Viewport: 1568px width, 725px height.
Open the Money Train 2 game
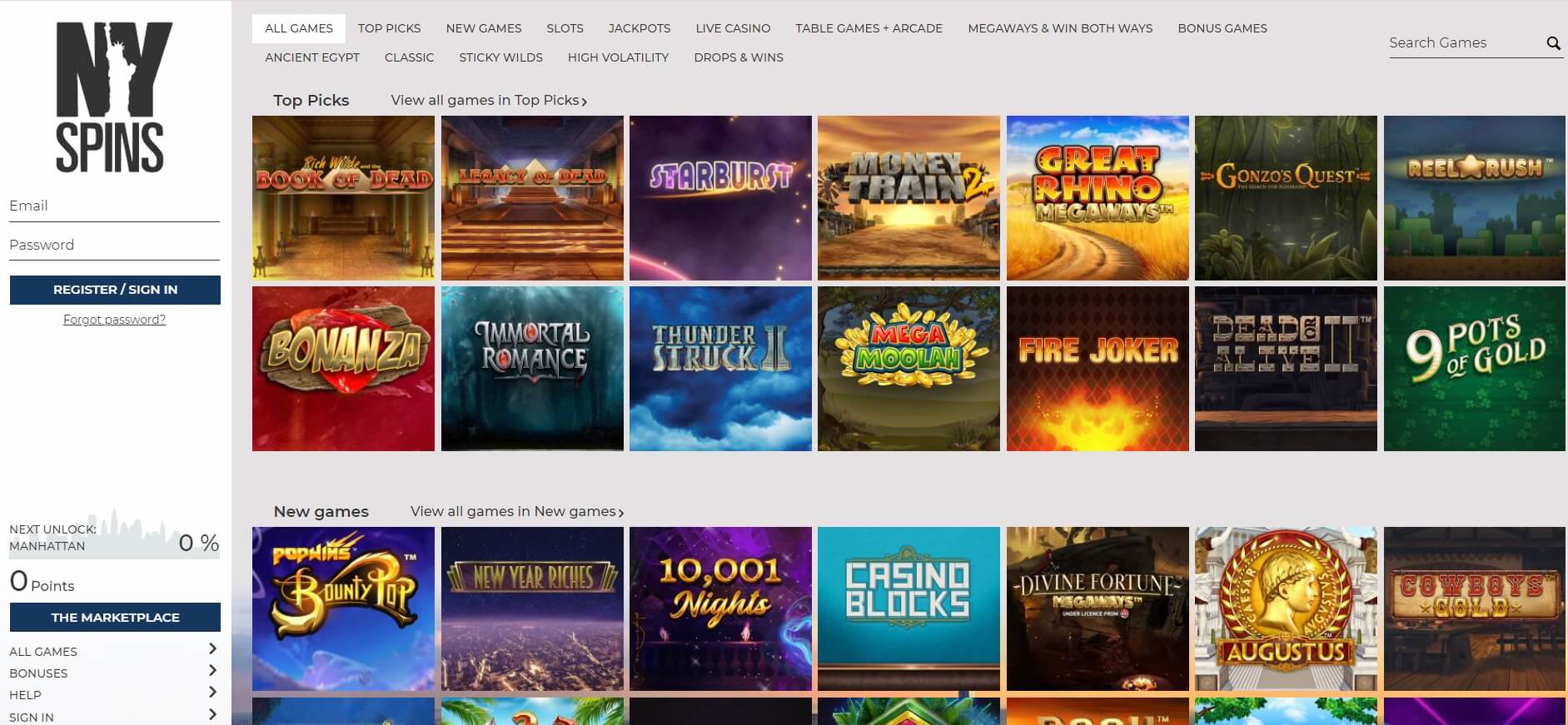(908, 198)
